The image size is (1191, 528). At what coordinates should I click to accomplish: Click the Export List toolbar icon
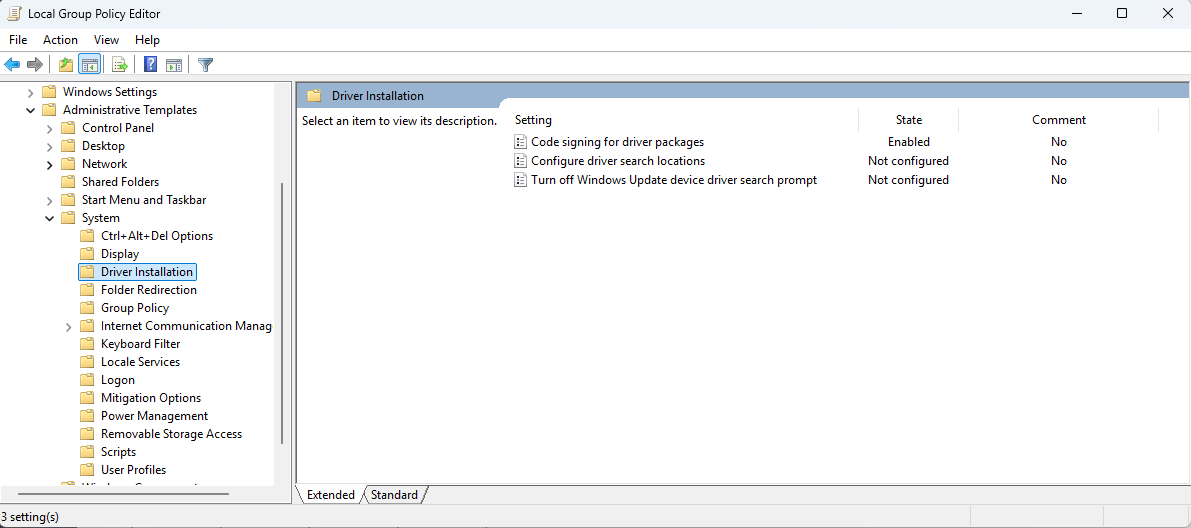click(x=119, y=65)
